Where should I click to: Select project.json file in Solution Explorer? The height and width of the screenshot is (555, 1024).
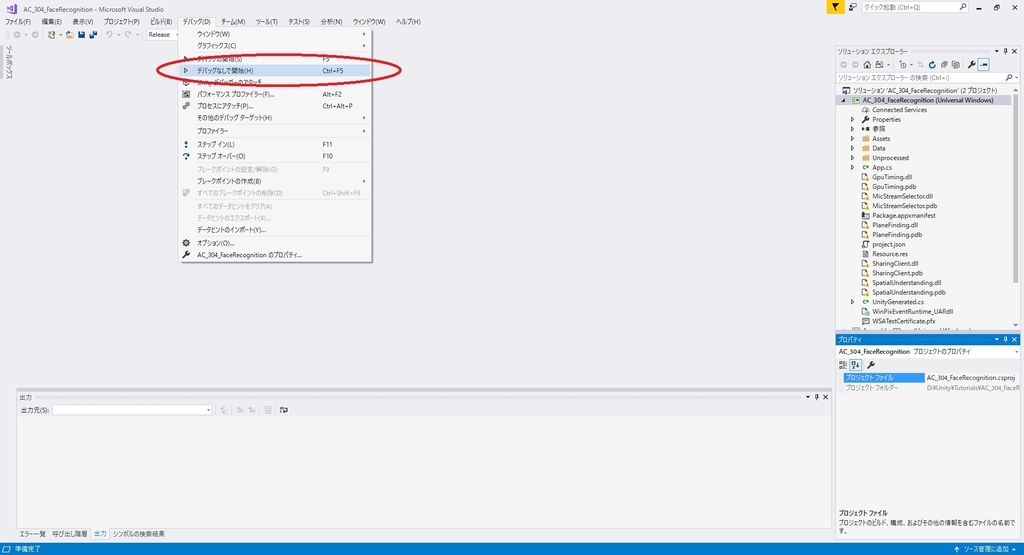889,244
